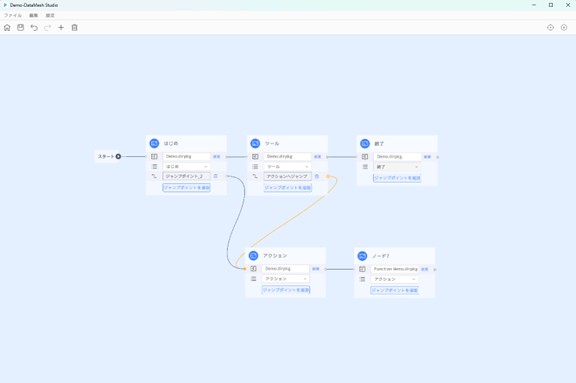This screenshot has height=383, width=576.
Task: Click the blue icon of the アクション node
Action: pos(253,256)
